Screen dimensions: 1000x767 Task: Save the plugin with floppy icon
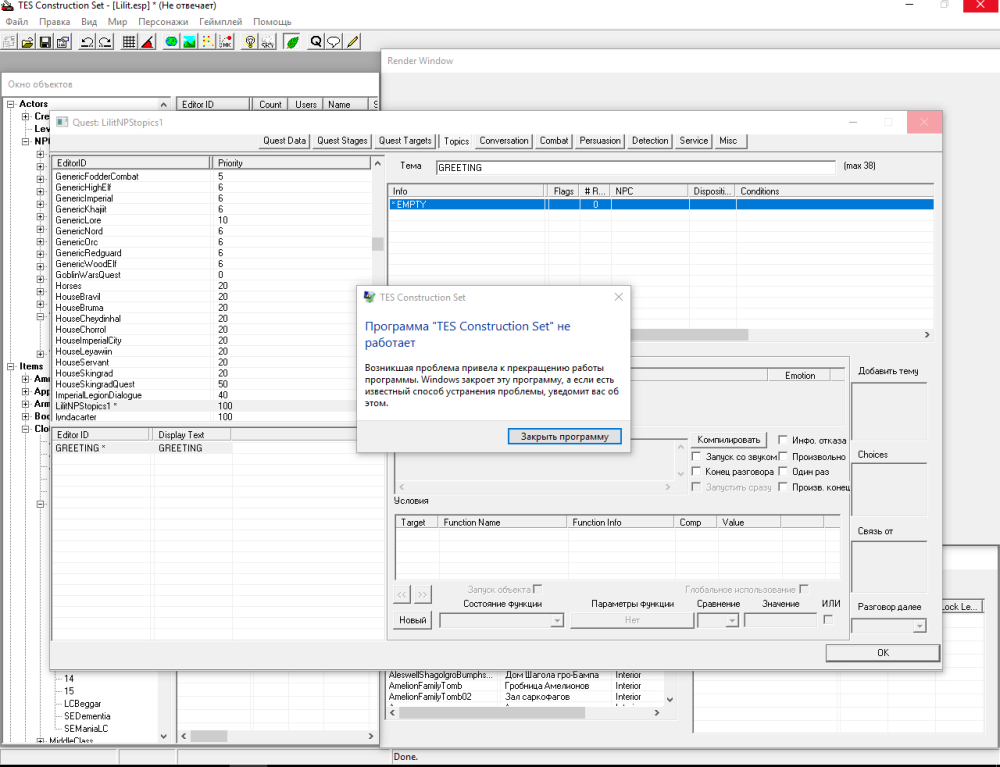pyautogui.click(x=45, y=42)
